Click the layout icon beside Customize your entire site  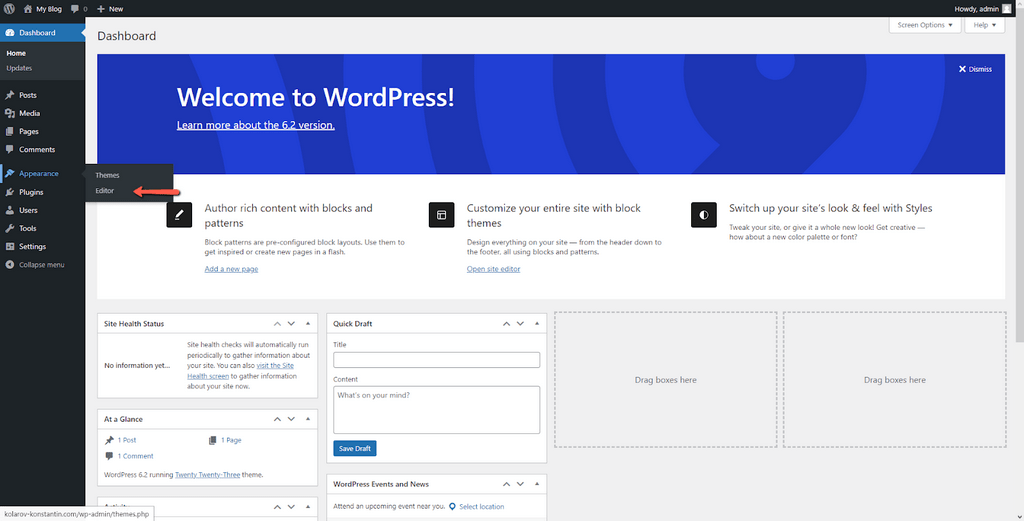coord(441,215)
